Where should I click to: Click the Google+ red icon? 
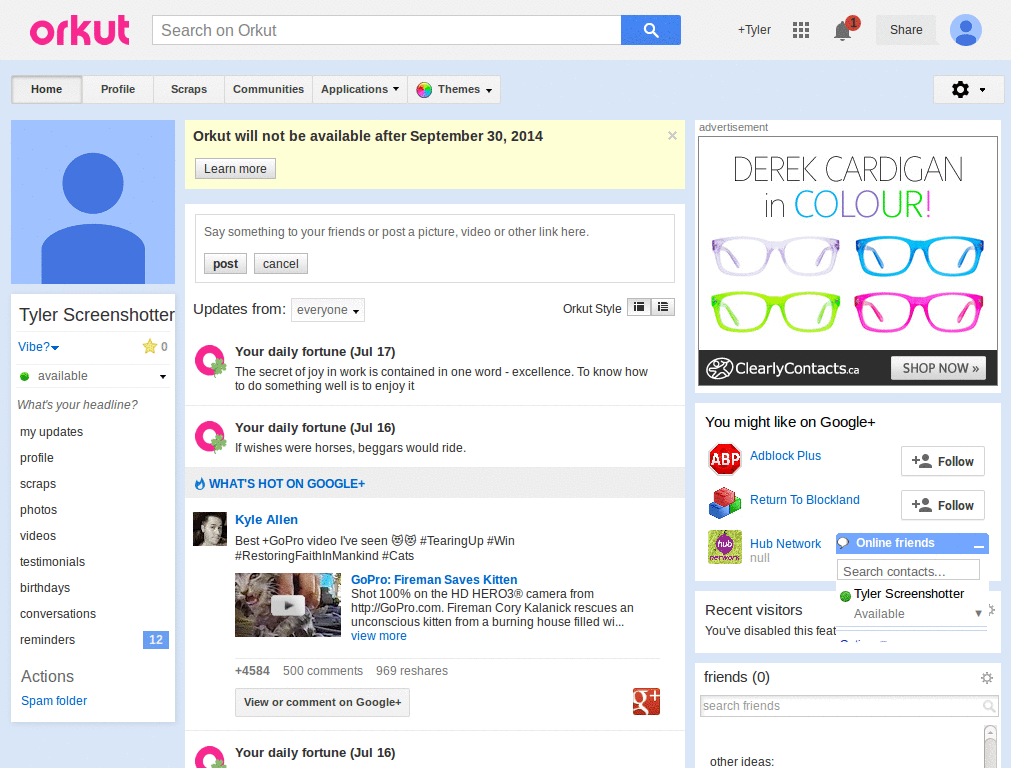pos(646,701)
